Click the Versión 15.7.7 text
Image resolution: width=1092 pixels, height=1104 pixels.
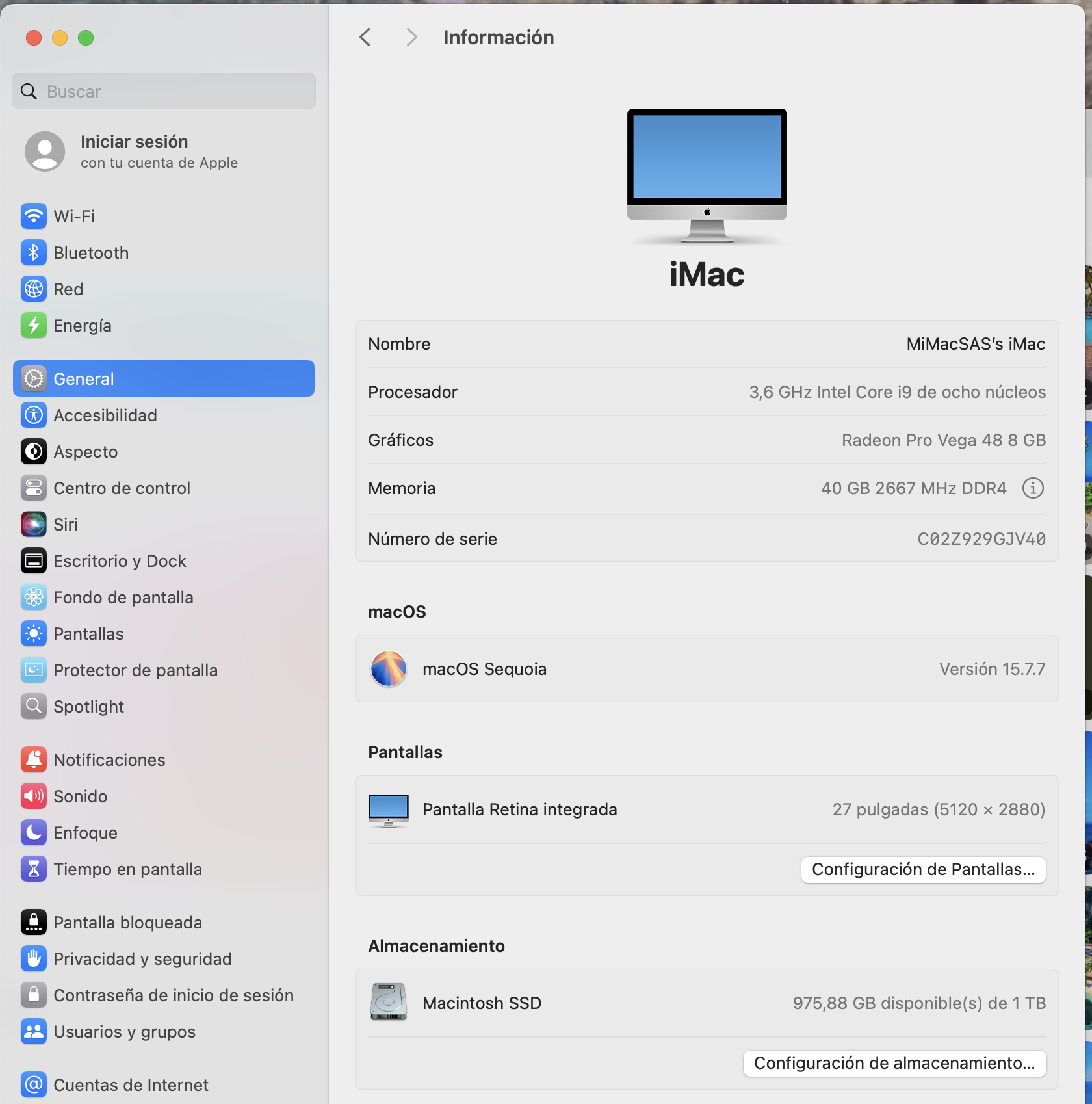point(992,669)
